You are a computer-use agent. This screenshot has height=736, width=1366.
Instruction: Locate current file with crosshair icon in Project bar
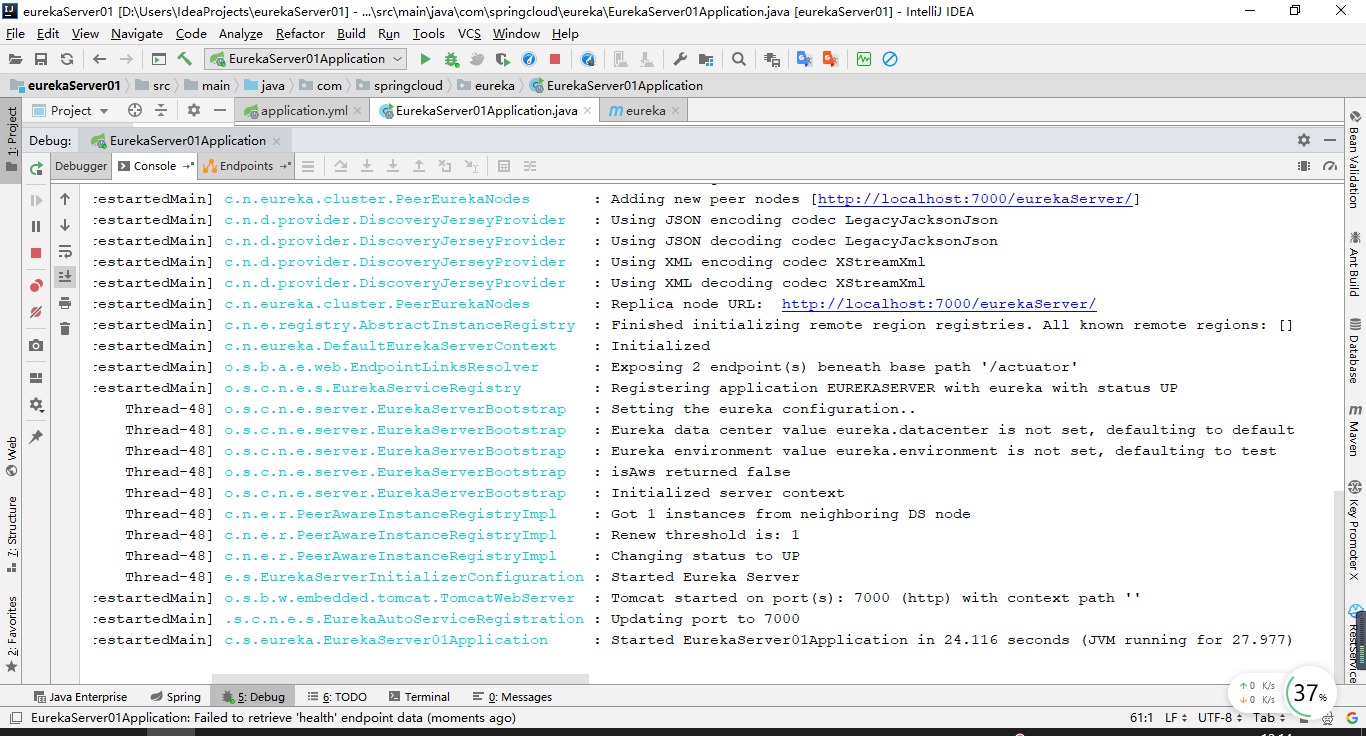coord(135,110)
